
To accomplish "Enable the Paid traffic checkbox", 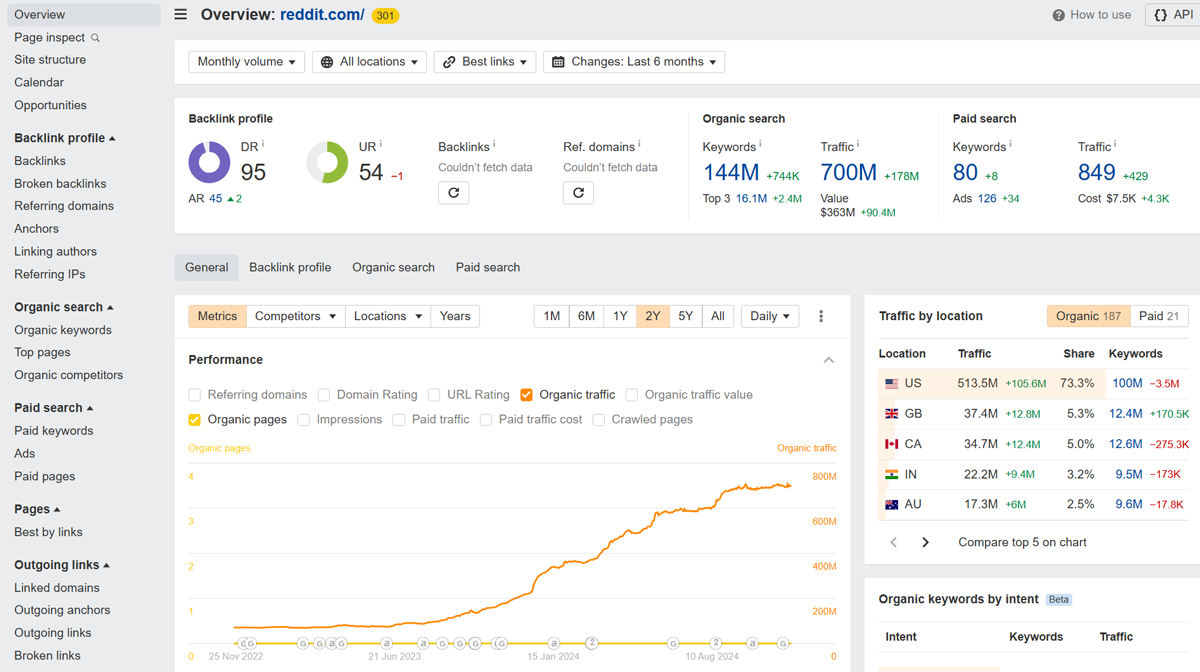I will [399, 420].
